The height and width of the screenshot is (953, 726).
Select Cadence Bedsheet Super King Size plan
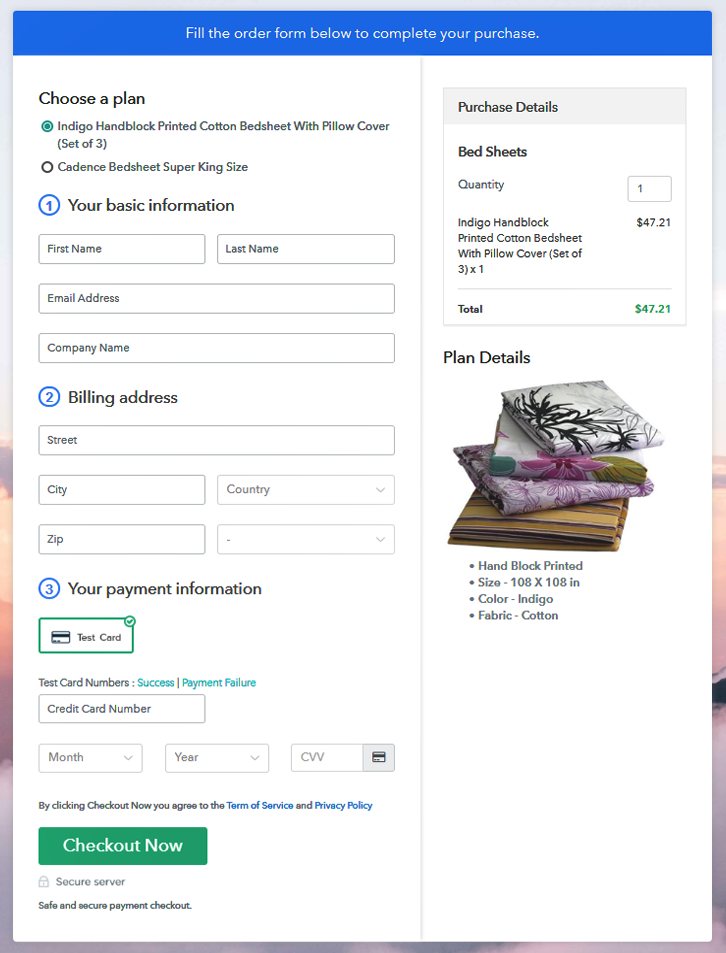(47, 168)
